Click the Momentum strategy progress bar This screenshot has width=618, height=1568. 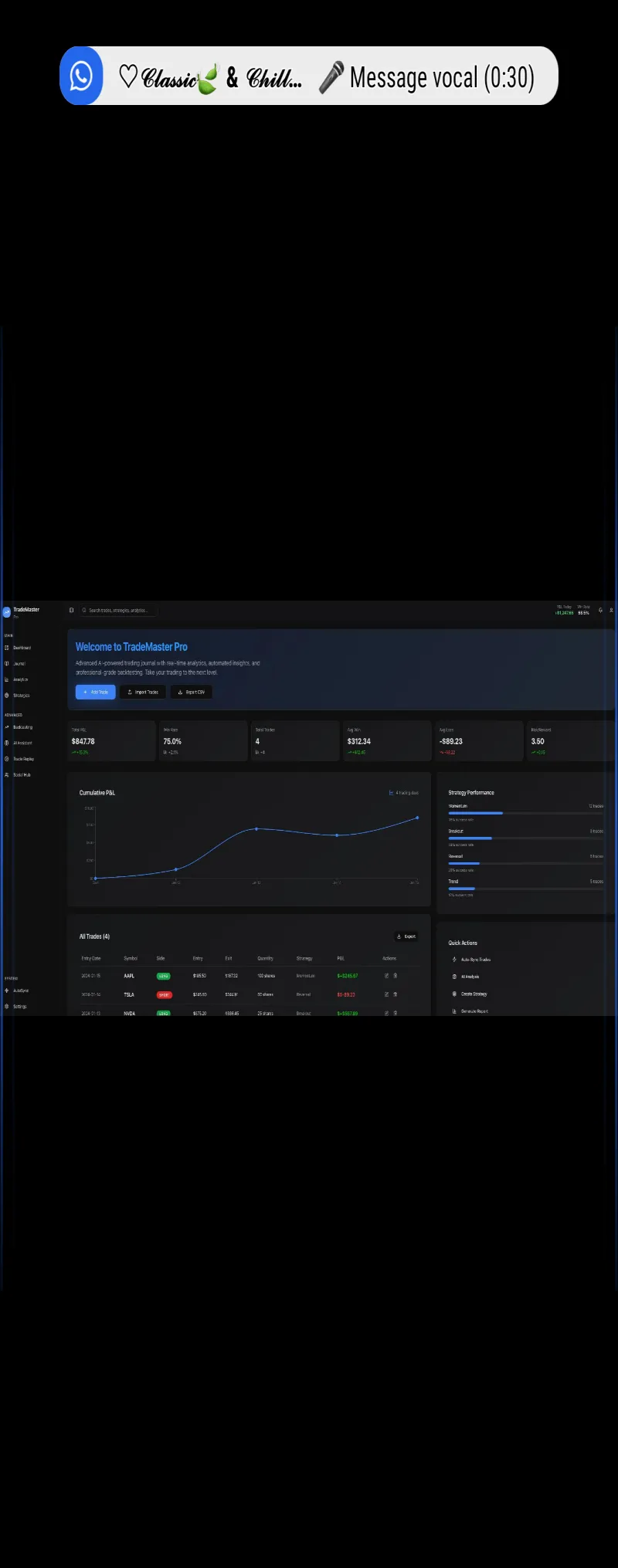coord(526,813)
